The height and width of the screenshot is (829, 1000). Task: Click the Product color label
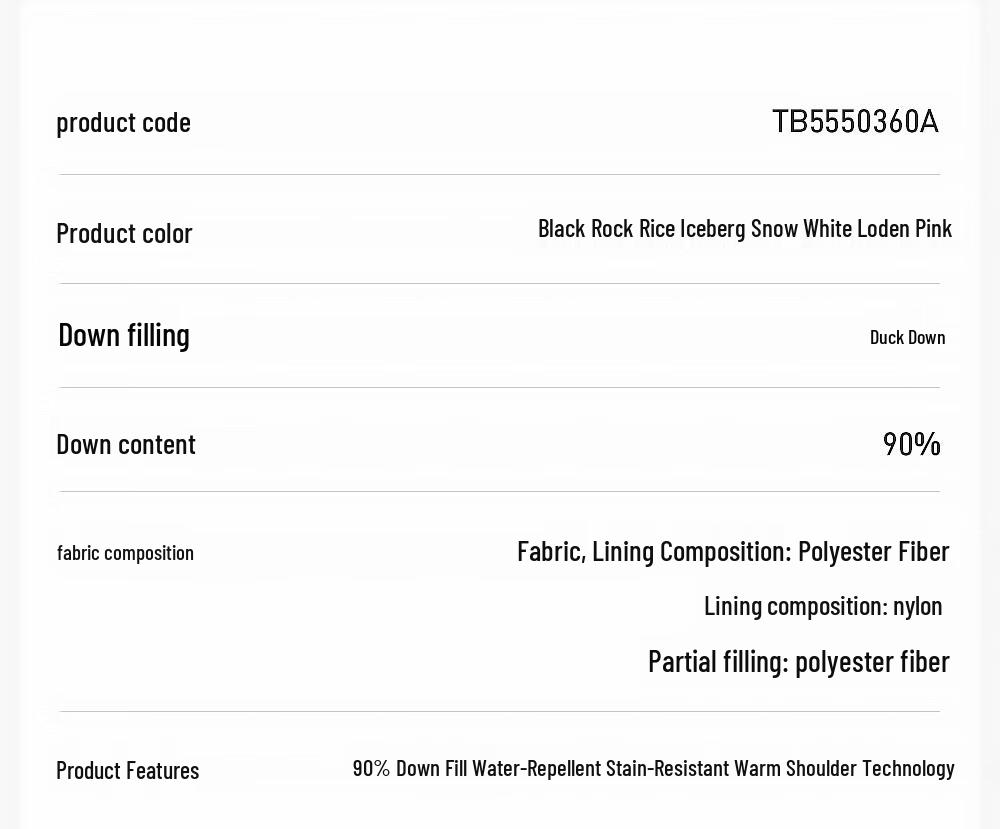tap(124, 233)
